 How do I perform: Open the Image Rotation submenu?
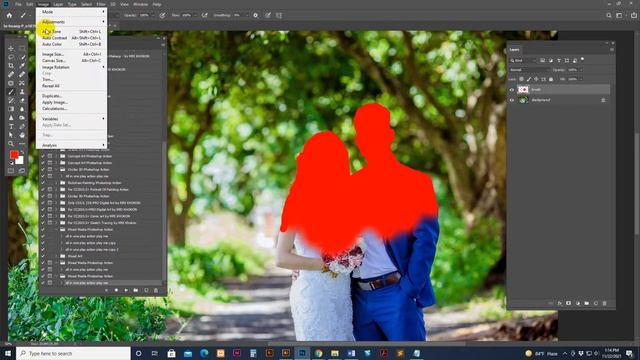coord(72,67)
